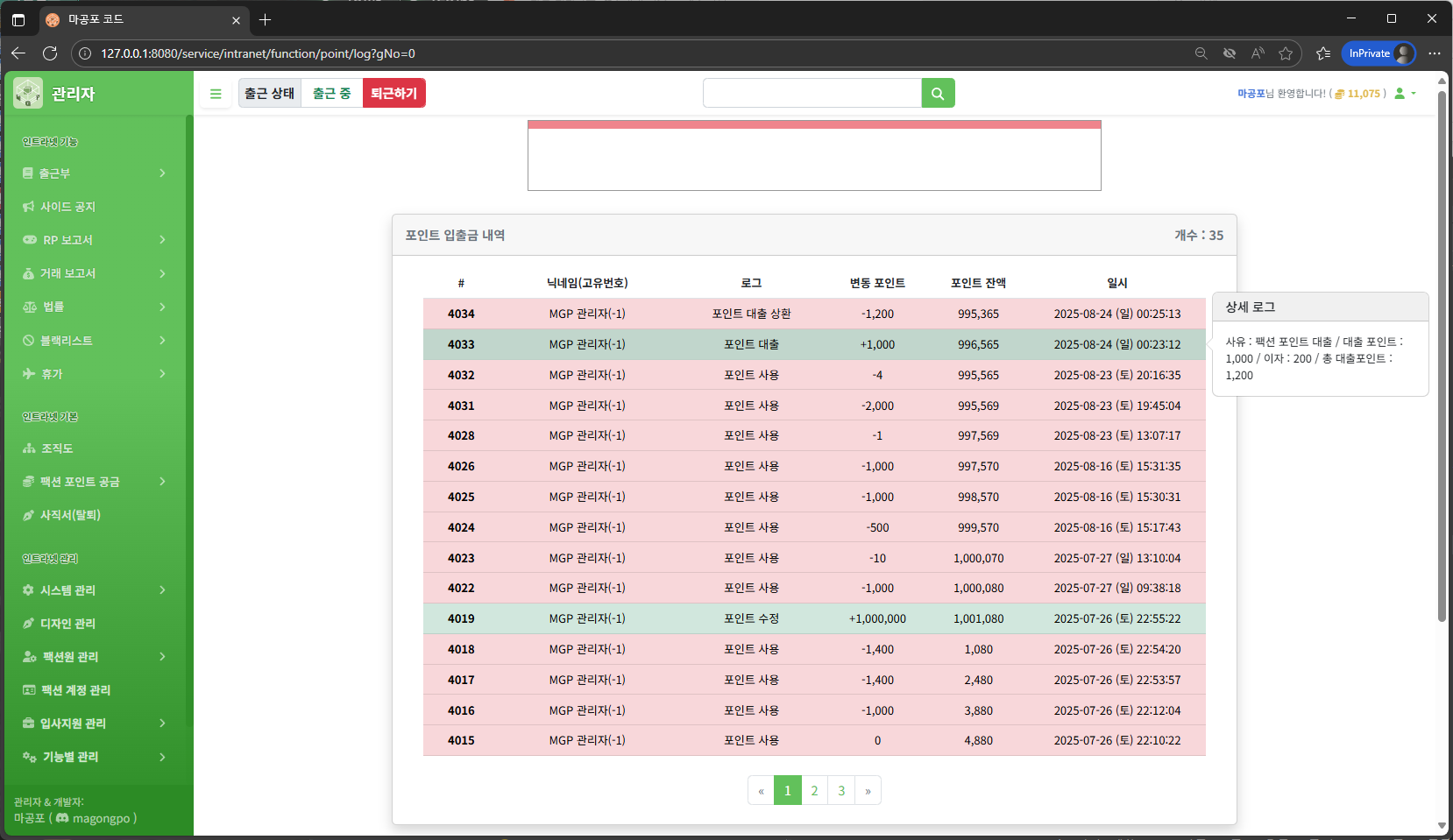
Task: Expand the 휴가 submenu chevron
Action: coord(162,373)
